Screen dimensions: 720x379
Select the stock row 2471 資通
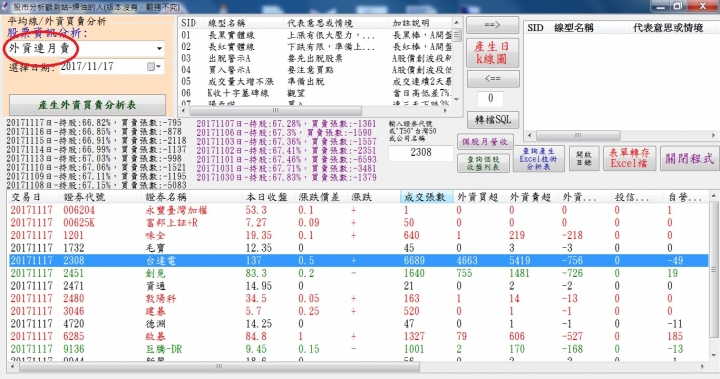pos(358,286)
